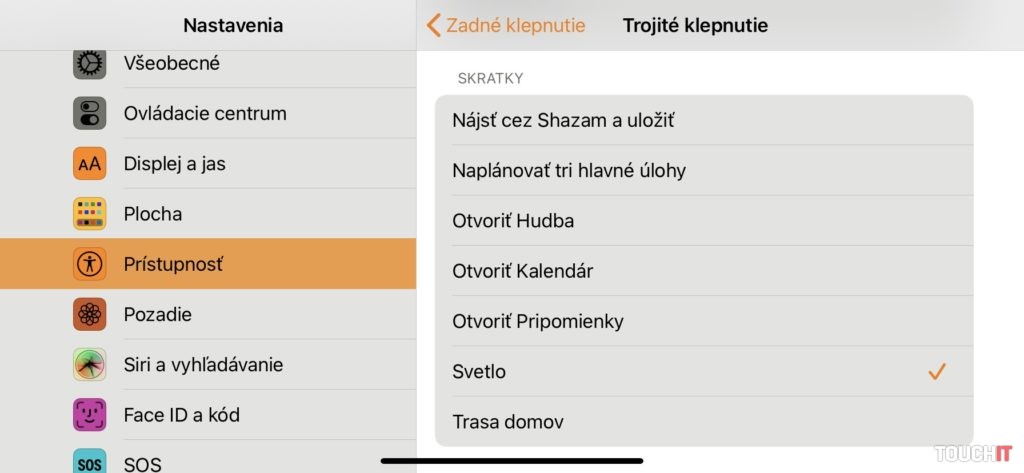Tap the Prístupnosť accessibility icon
This screenshot has height=473, width=1024.
tap(90, 264)
